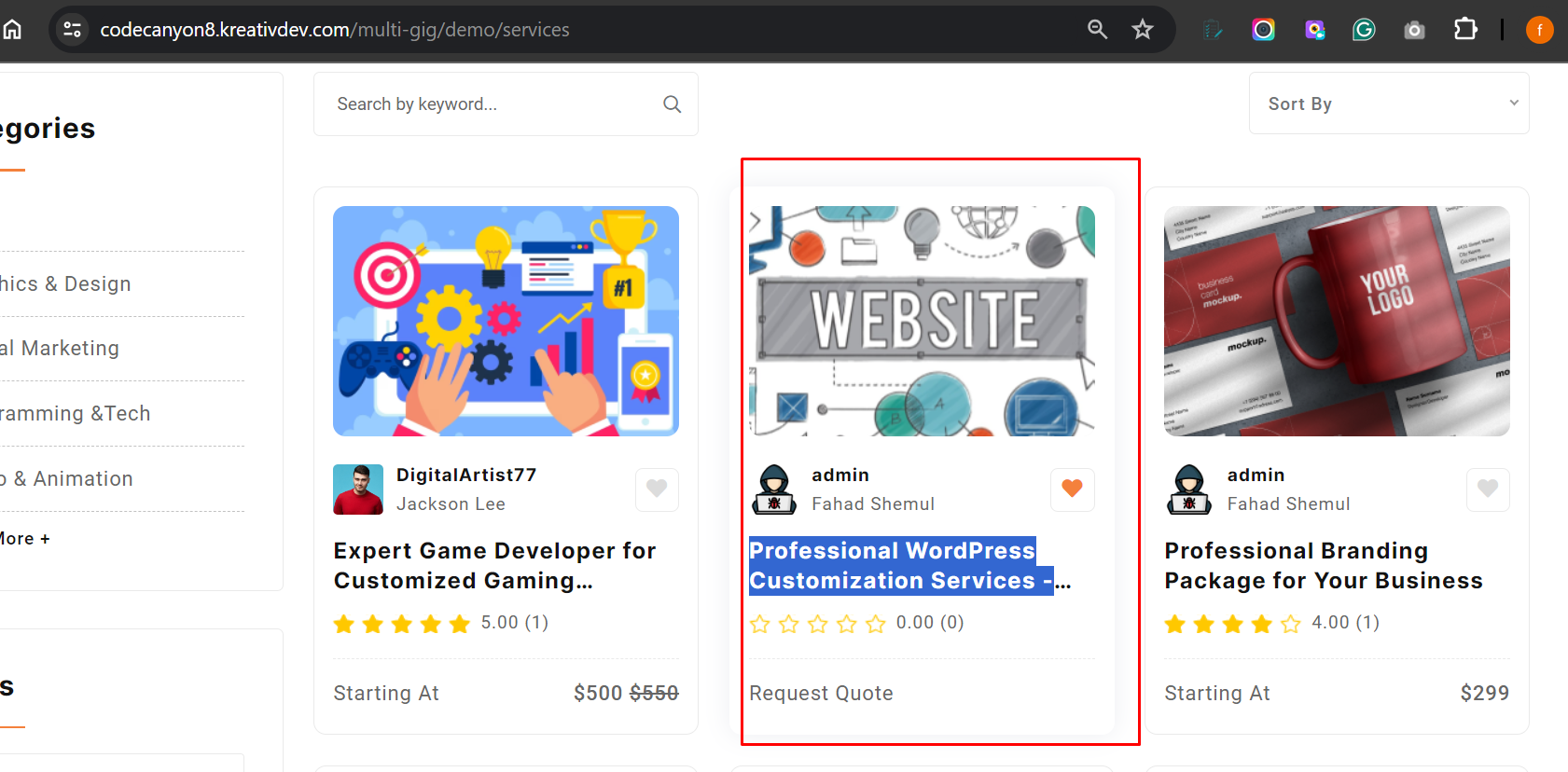Click the $299 price on branding card

point(1485,693)
